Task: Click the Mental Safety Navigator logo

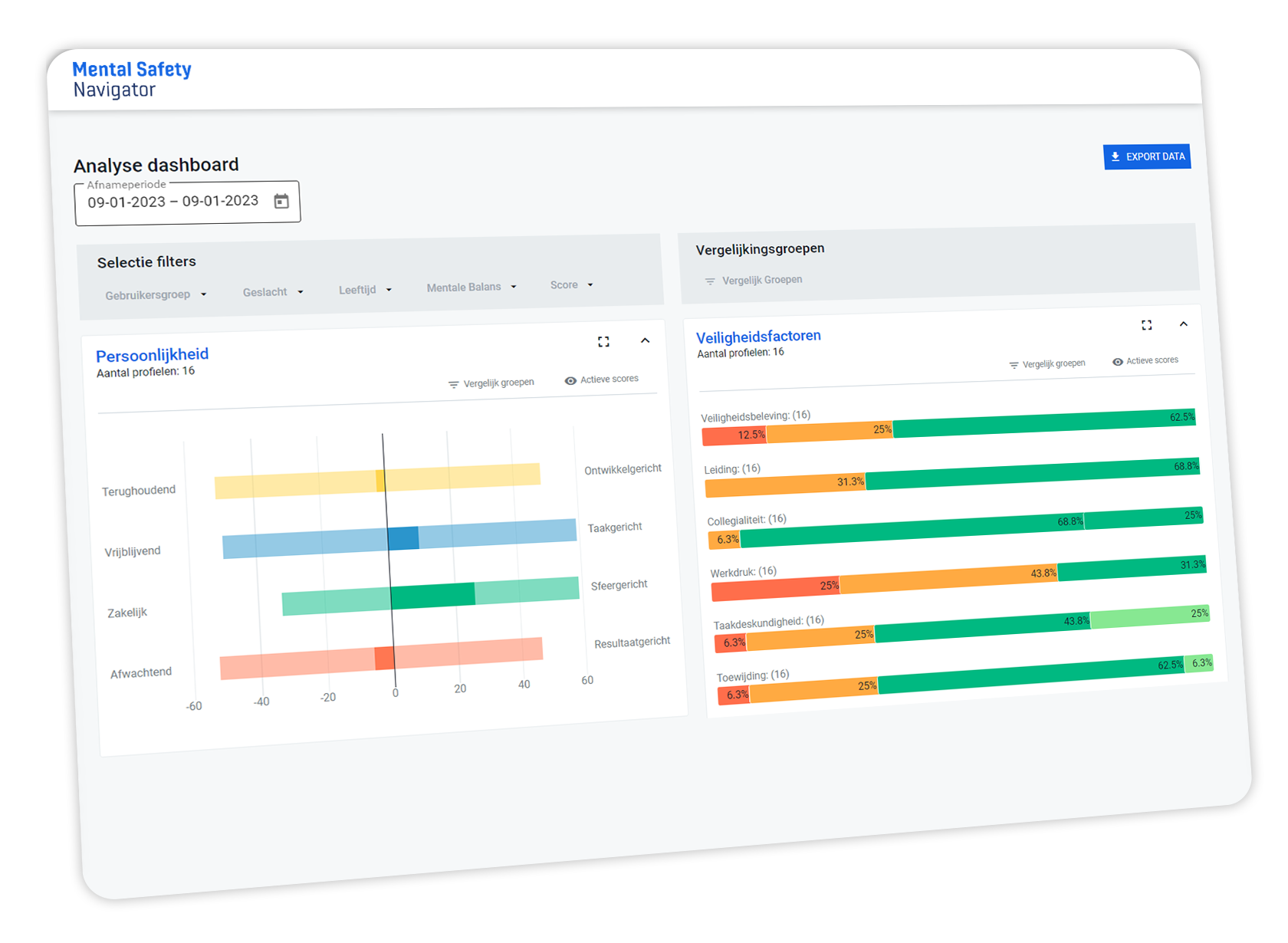Action: point(131,80)
